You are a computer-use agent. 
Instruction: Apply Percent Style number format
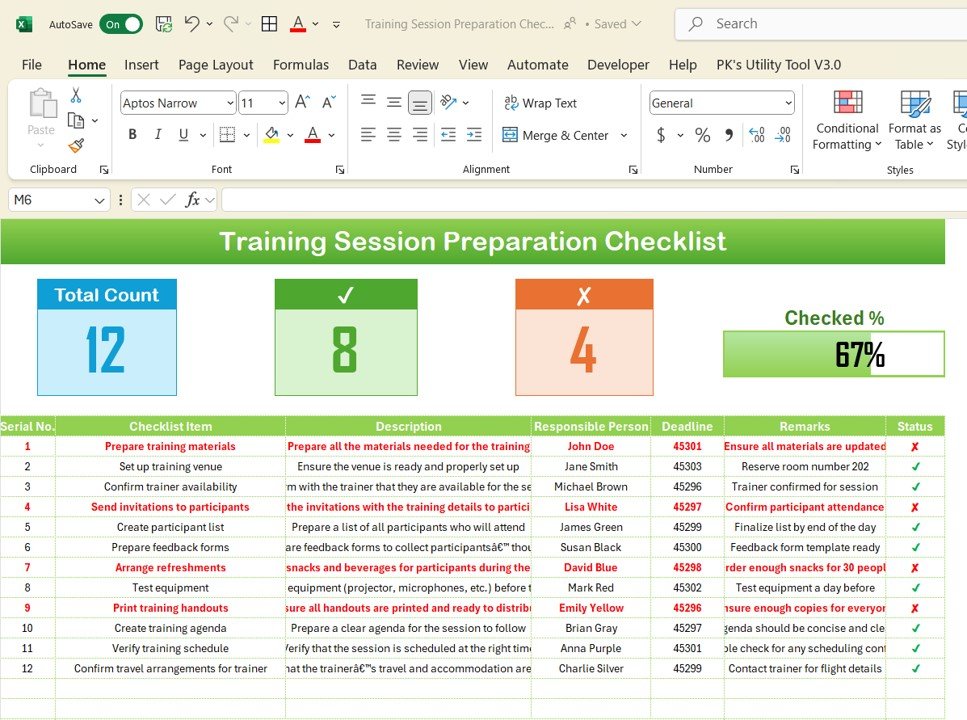(x=702, y=135)
